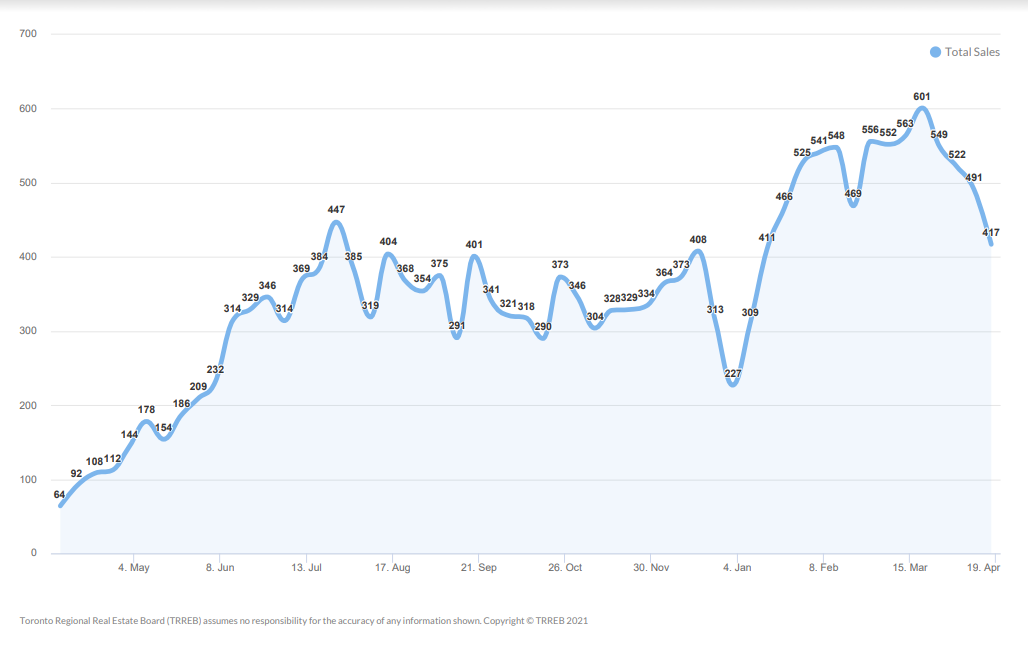Select the 466 data label
Viewport: 1028px width, 650px height.
[x=784, y=196]
